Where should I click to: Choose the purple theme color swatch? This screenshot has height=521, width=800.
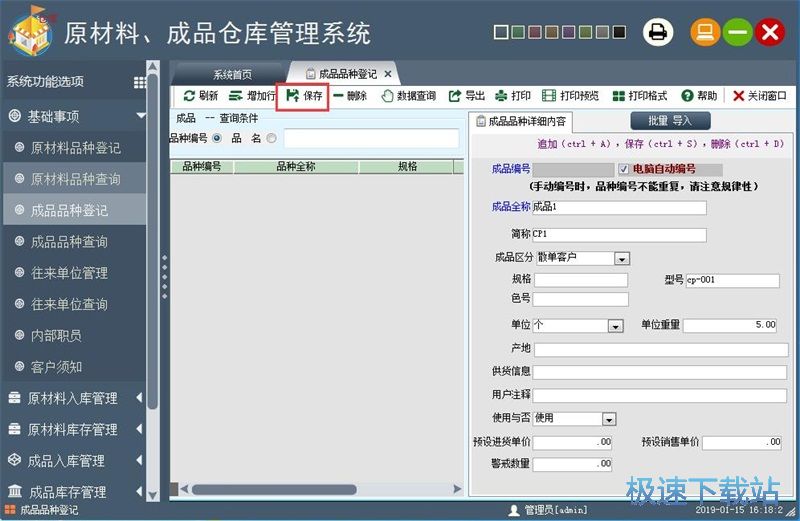pos(569,32)
